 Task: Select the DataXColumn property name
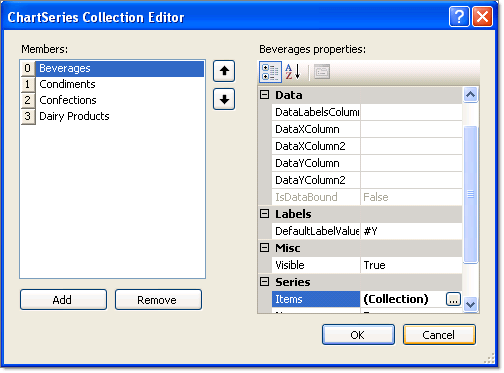coord(316,129)
